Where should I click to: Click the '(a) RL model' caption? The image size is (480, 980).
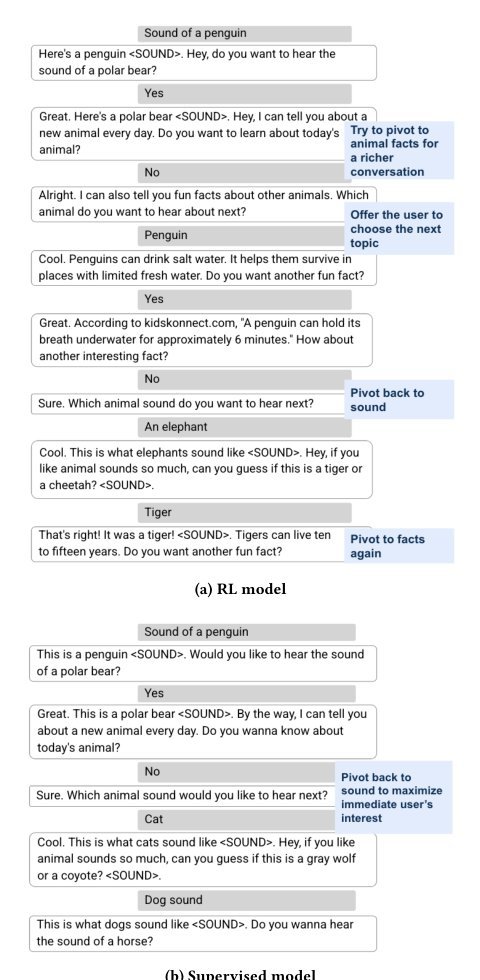(241, 589)
